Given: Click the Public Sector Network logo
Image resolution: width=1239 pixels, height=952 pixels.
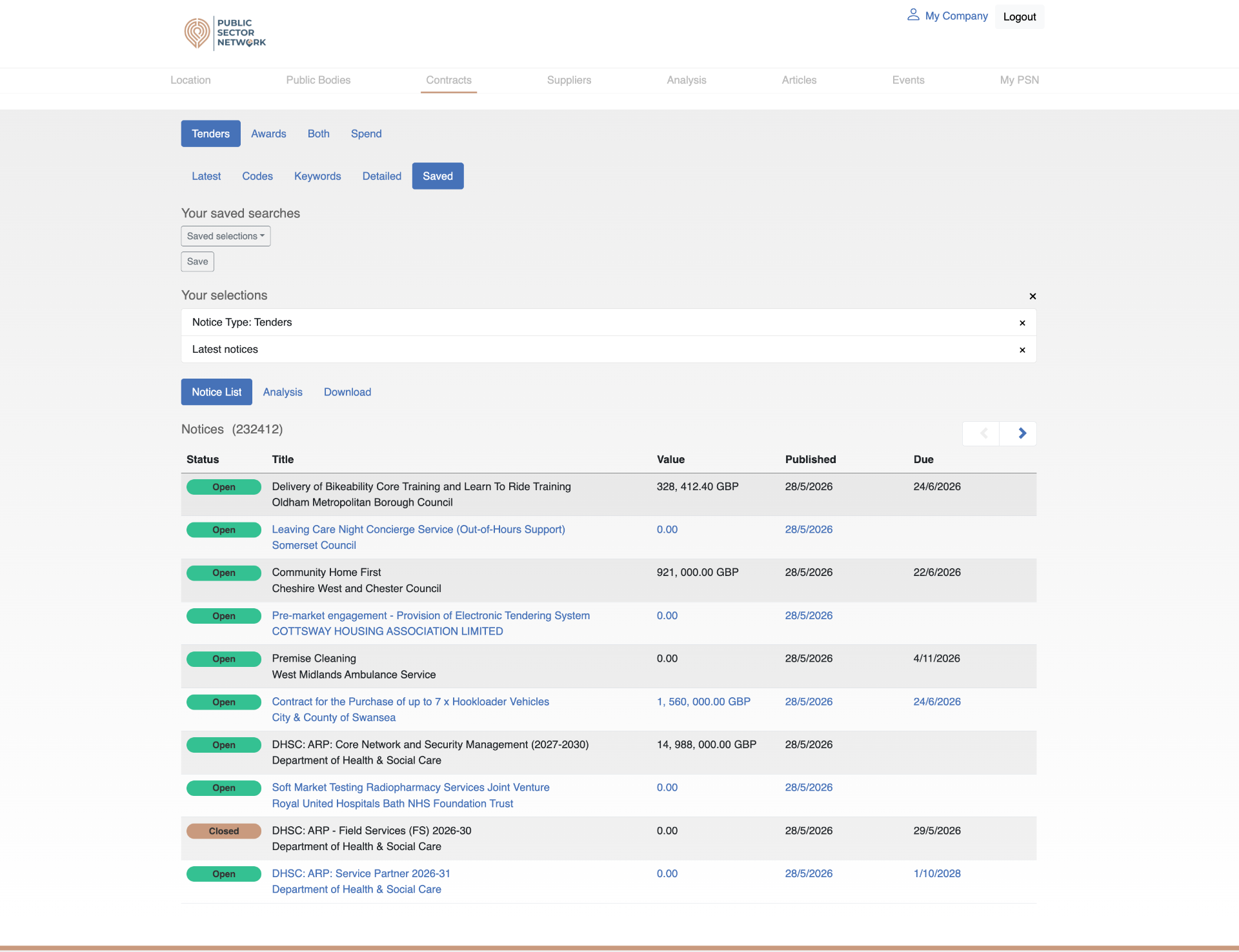Looking at the screenshot, I should point(225,33).
